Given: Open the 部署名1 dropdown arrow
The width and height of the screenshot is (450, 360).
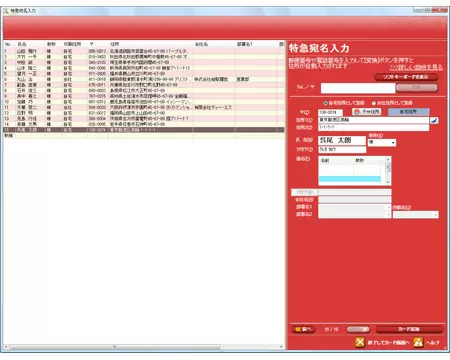Looking at the screenshot, I should (x=388, y=207).
